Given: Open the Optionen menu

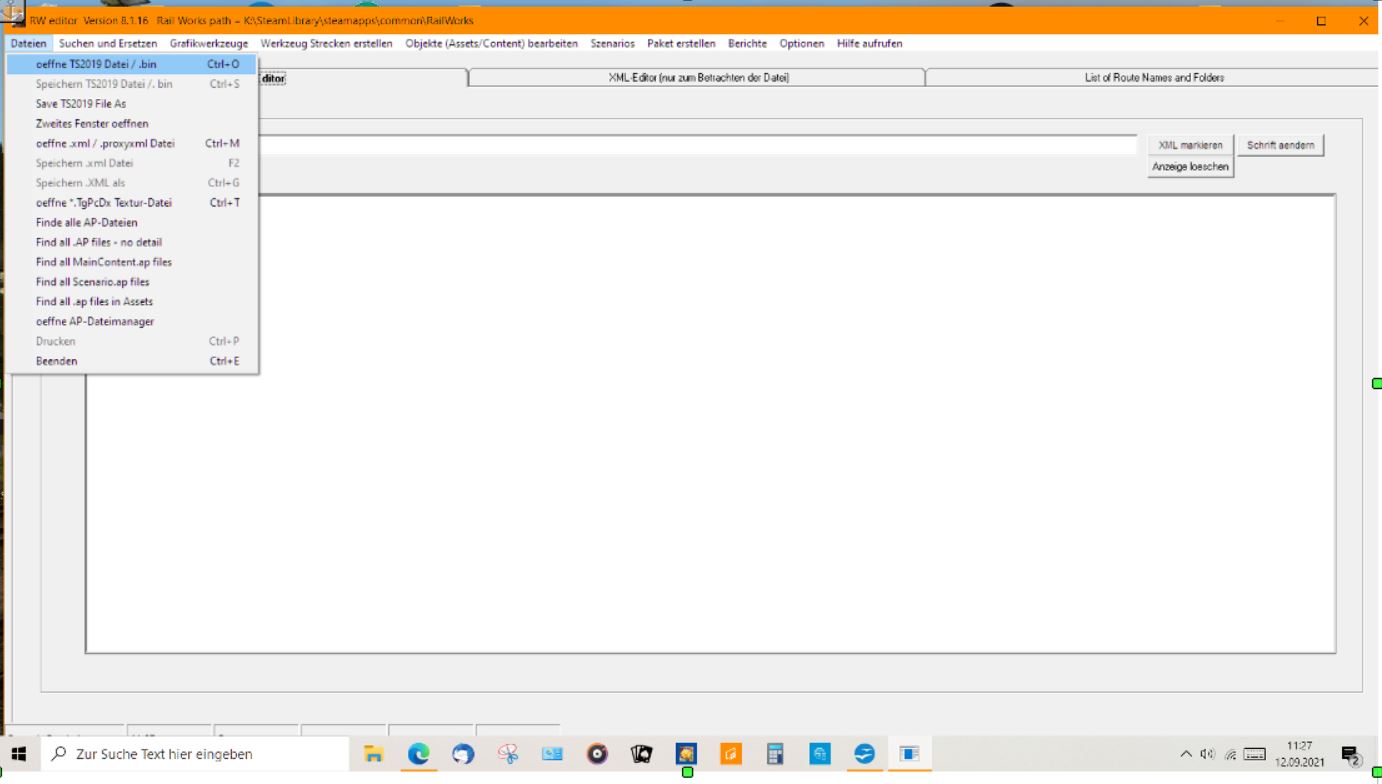Looking at the screenshot, I should (802, 43).
